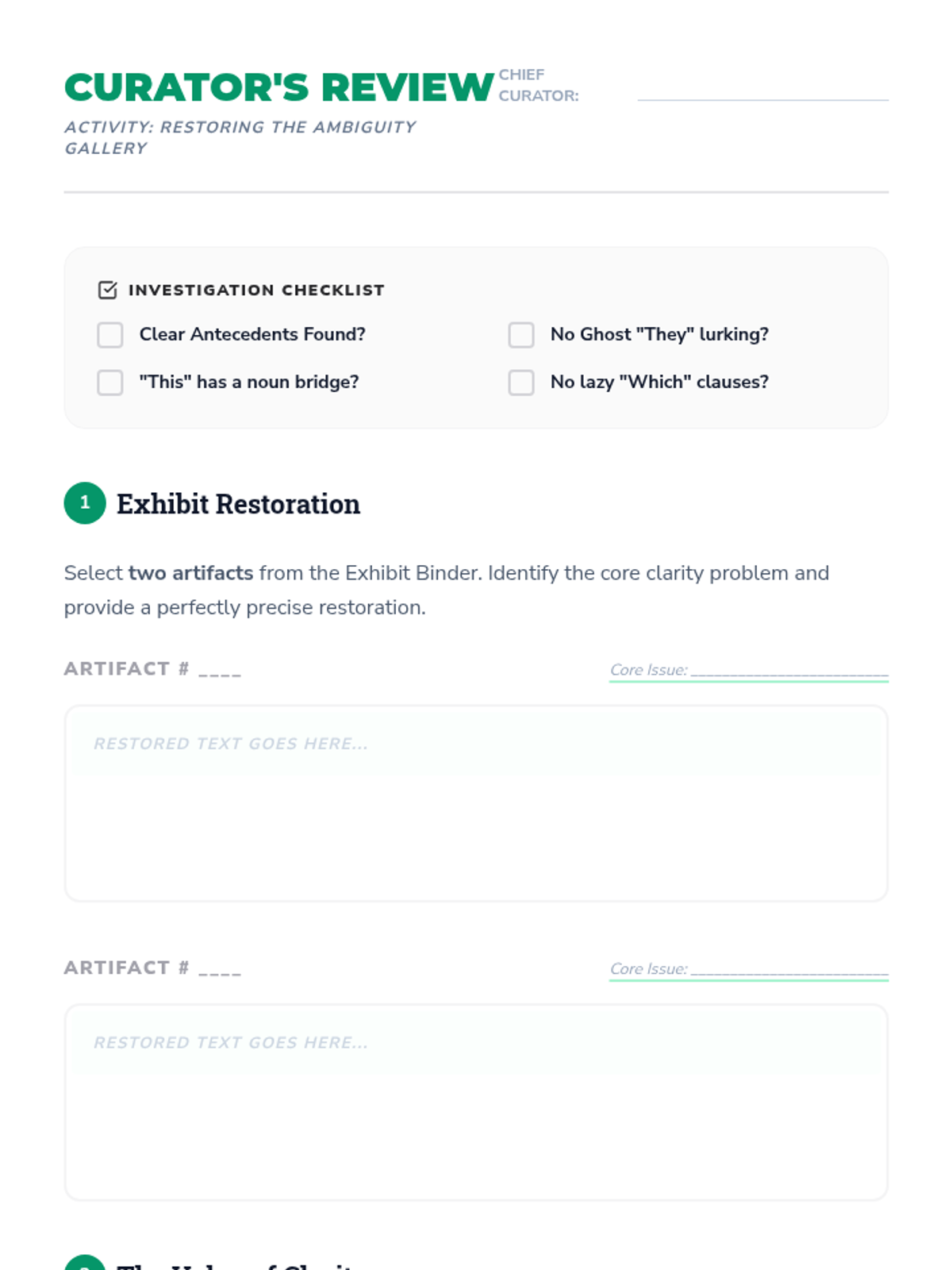Click the bold "two artifacts" text
The height and width of the screenshot is (1270, 952).
191,573
